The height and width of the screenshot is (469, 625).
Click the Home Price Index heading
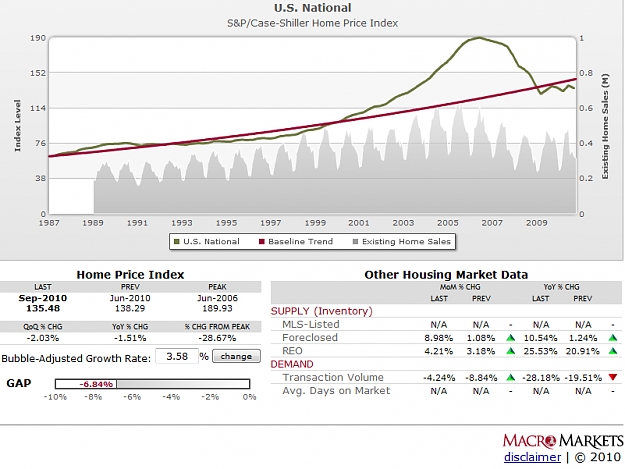tap(130, 275)
